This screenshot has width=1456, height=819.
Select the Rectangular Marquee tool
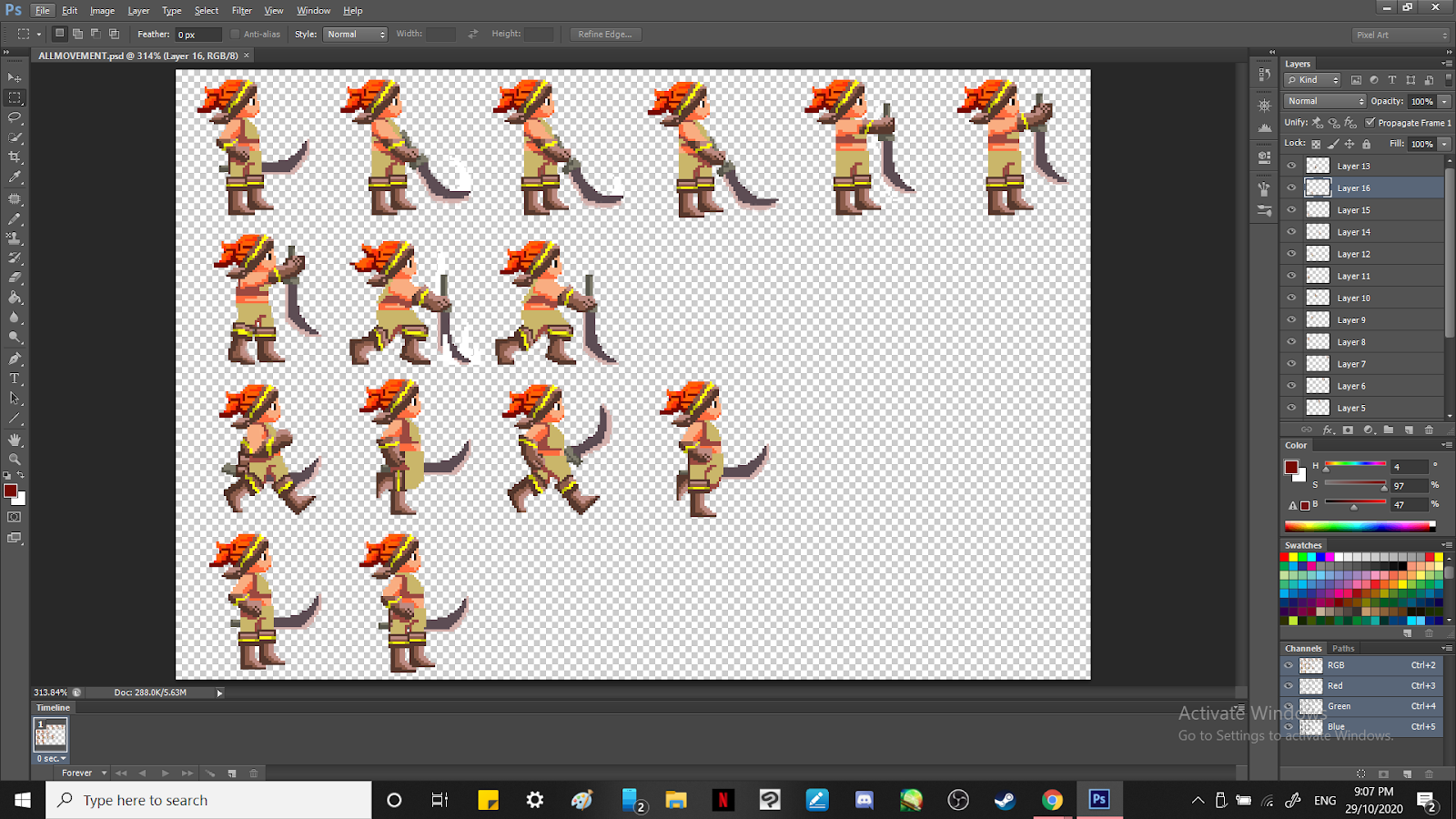(x=15, y=97)
